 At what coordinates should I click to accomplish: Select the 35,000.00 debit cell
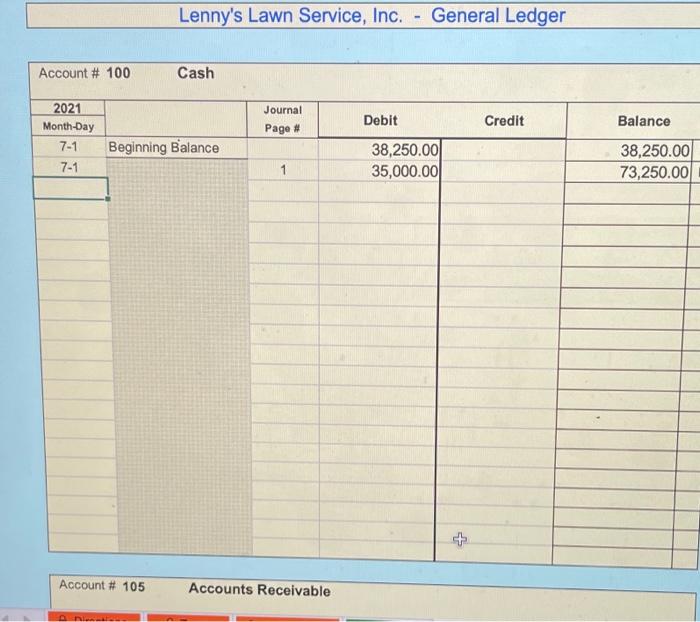point(379,171)
